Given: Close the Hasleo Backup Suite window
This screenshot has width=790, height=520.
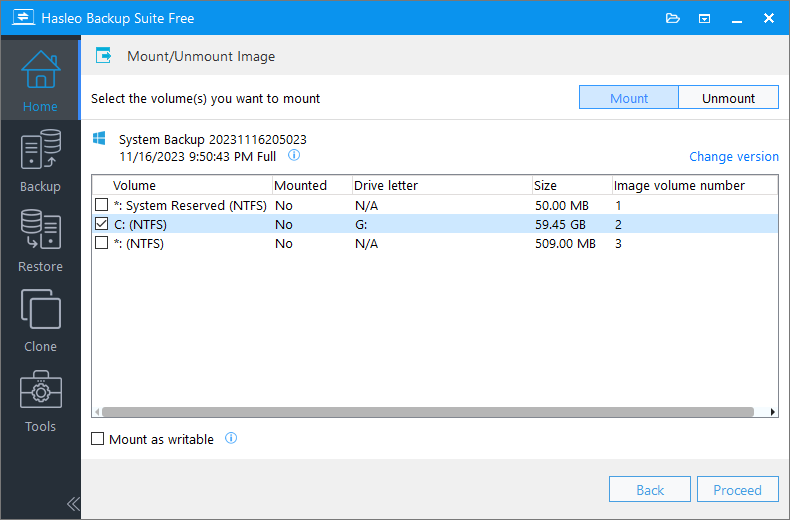Looking at the screenshot, I should [769, 18].
